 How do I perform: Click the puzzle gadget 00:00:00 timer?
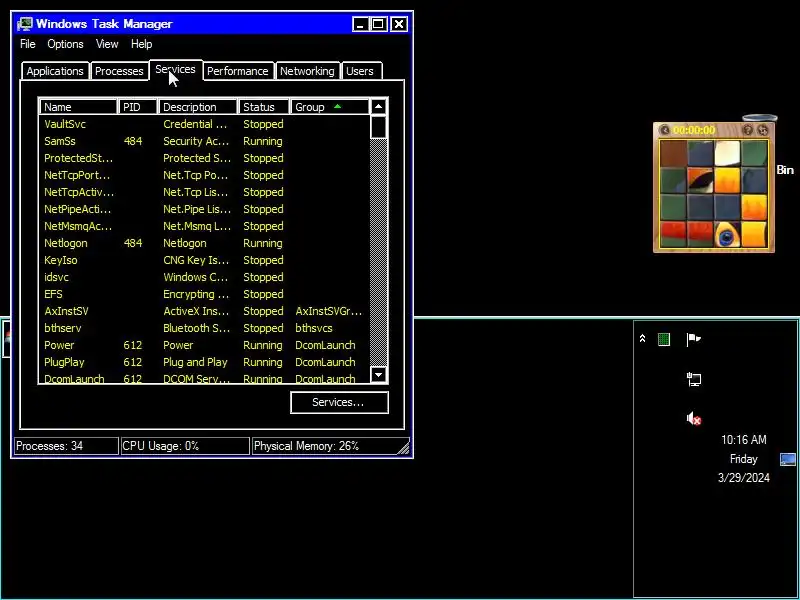[694, 130]
